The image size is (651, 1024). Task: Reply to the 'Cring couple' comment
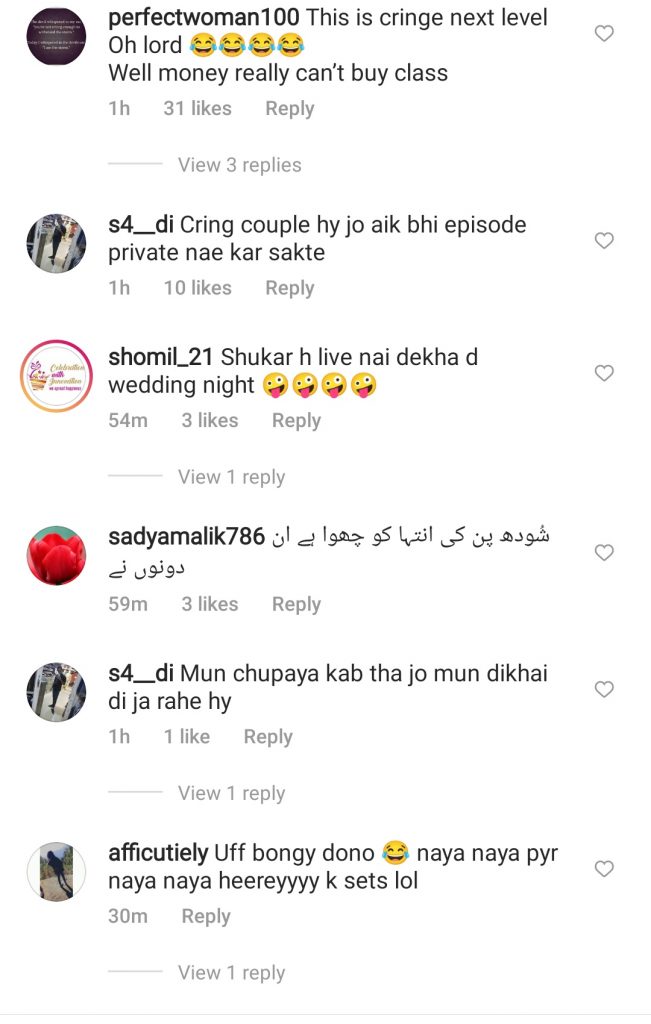coord(289,288)
